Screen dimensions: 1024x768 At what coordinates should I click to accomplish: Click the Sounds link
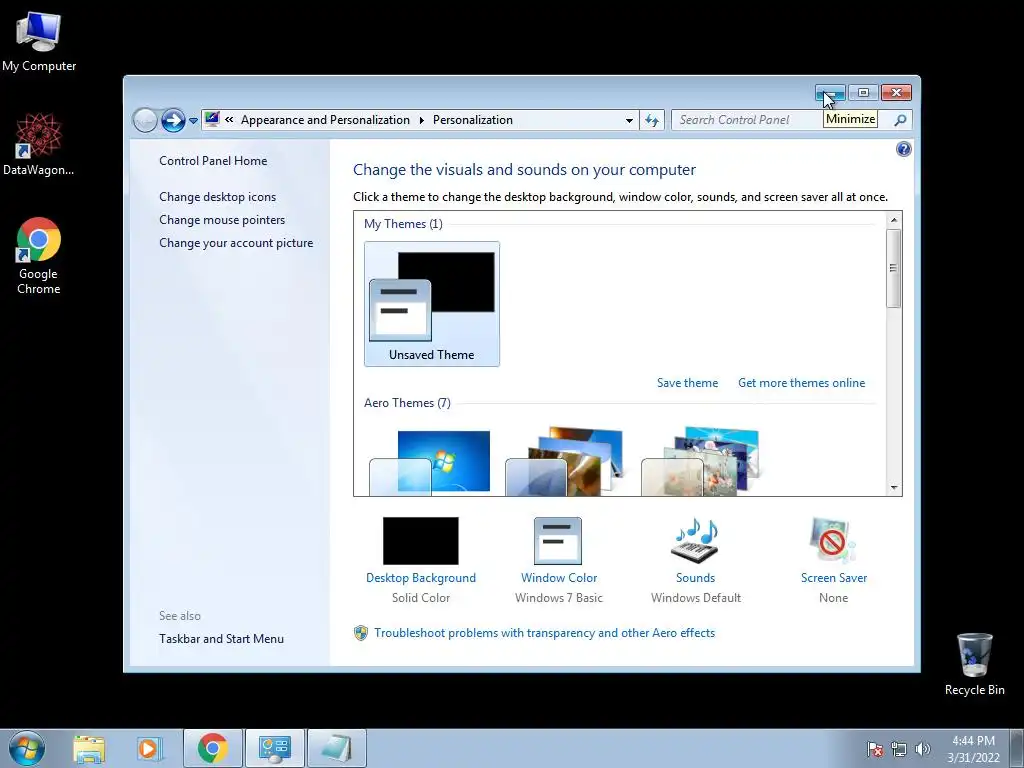click(696, 577)
